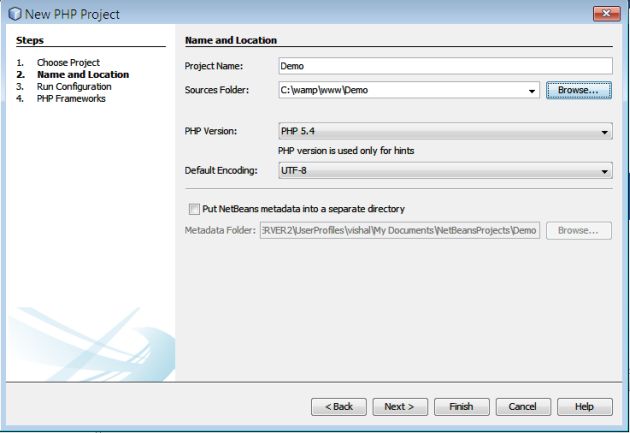Viewport: 630px width, 433px height.
Task: Click the Steps heading
Action: [30, 41]
